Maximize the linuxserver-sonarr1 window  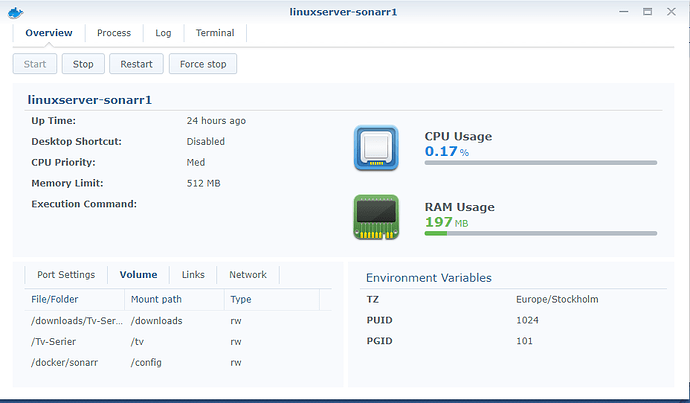click(647, 12)
